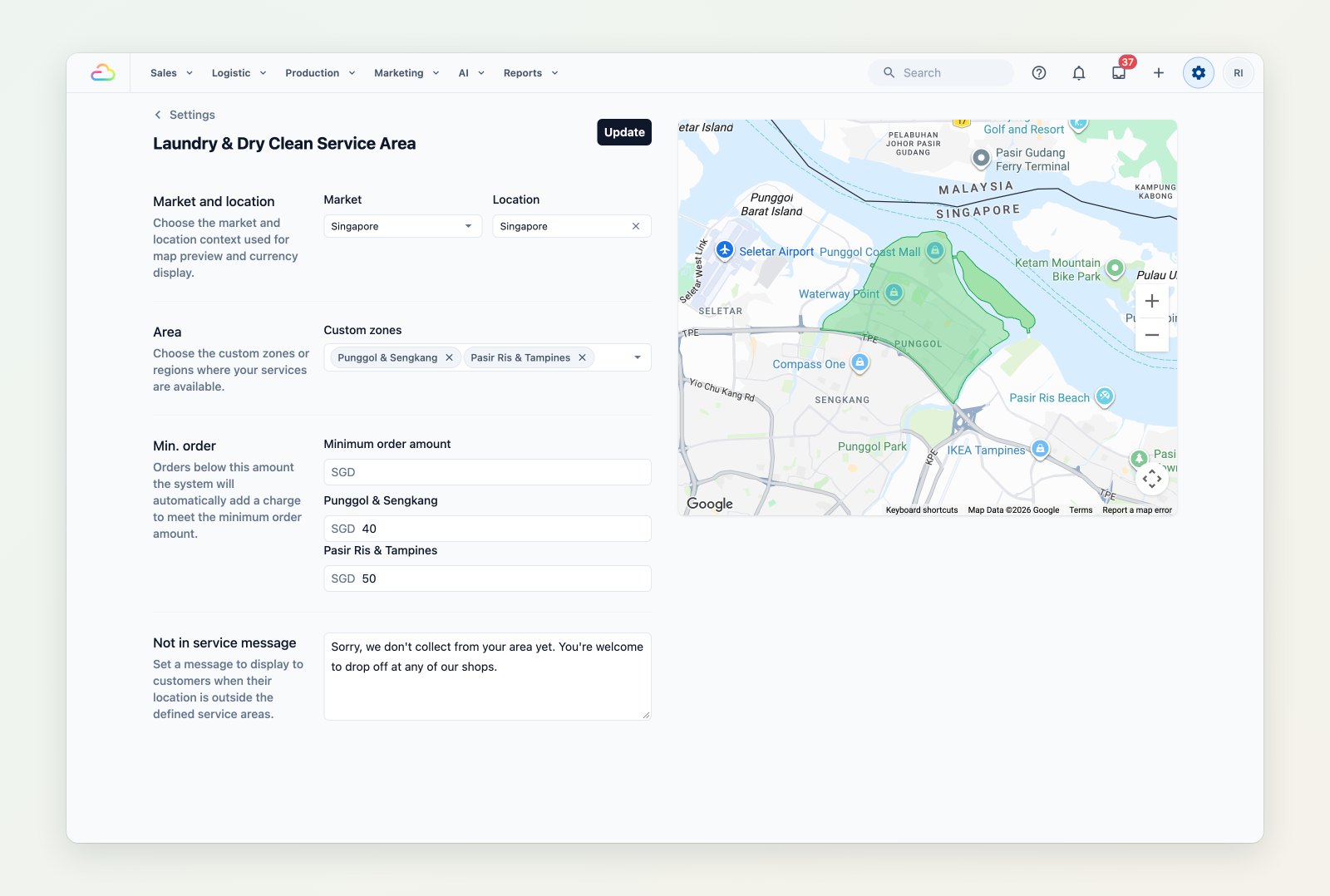Open the Market dropdown
The height and width of the screenshot is (896, 1330).
[x=403, y=226]
